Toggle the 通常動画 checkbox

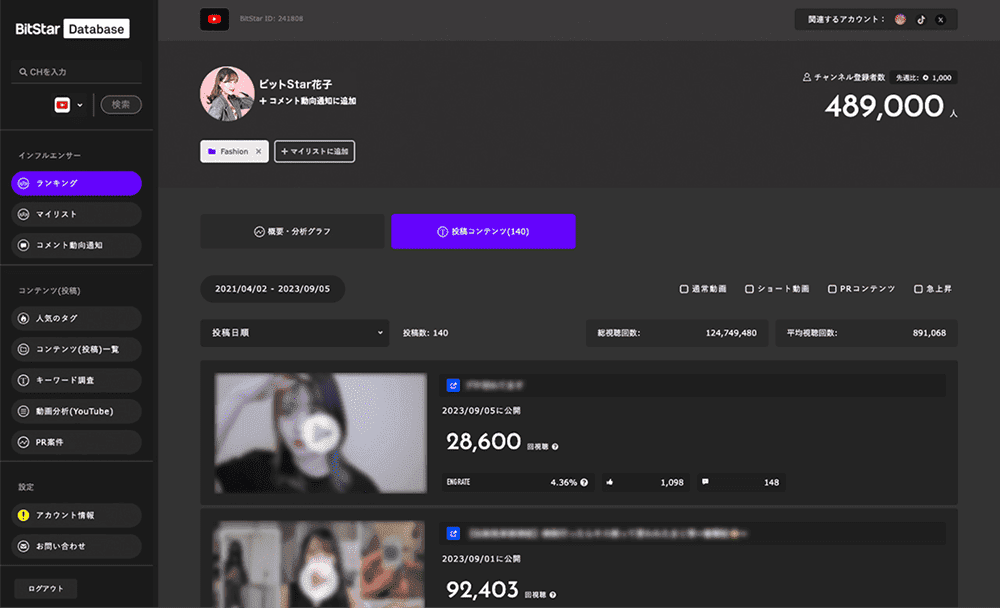coord(684,289)
